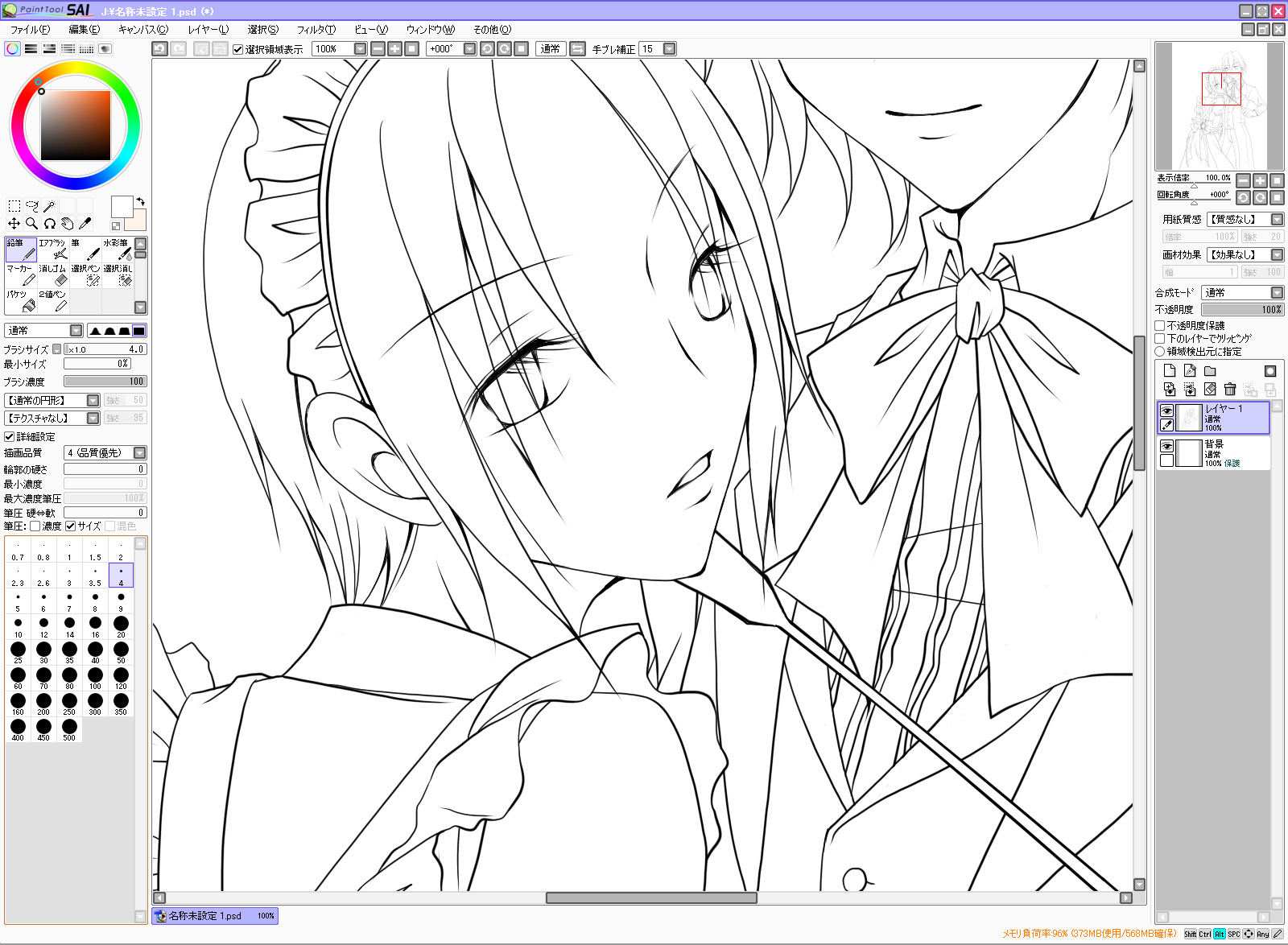Choose the lasso selection tool

[31, 206]
